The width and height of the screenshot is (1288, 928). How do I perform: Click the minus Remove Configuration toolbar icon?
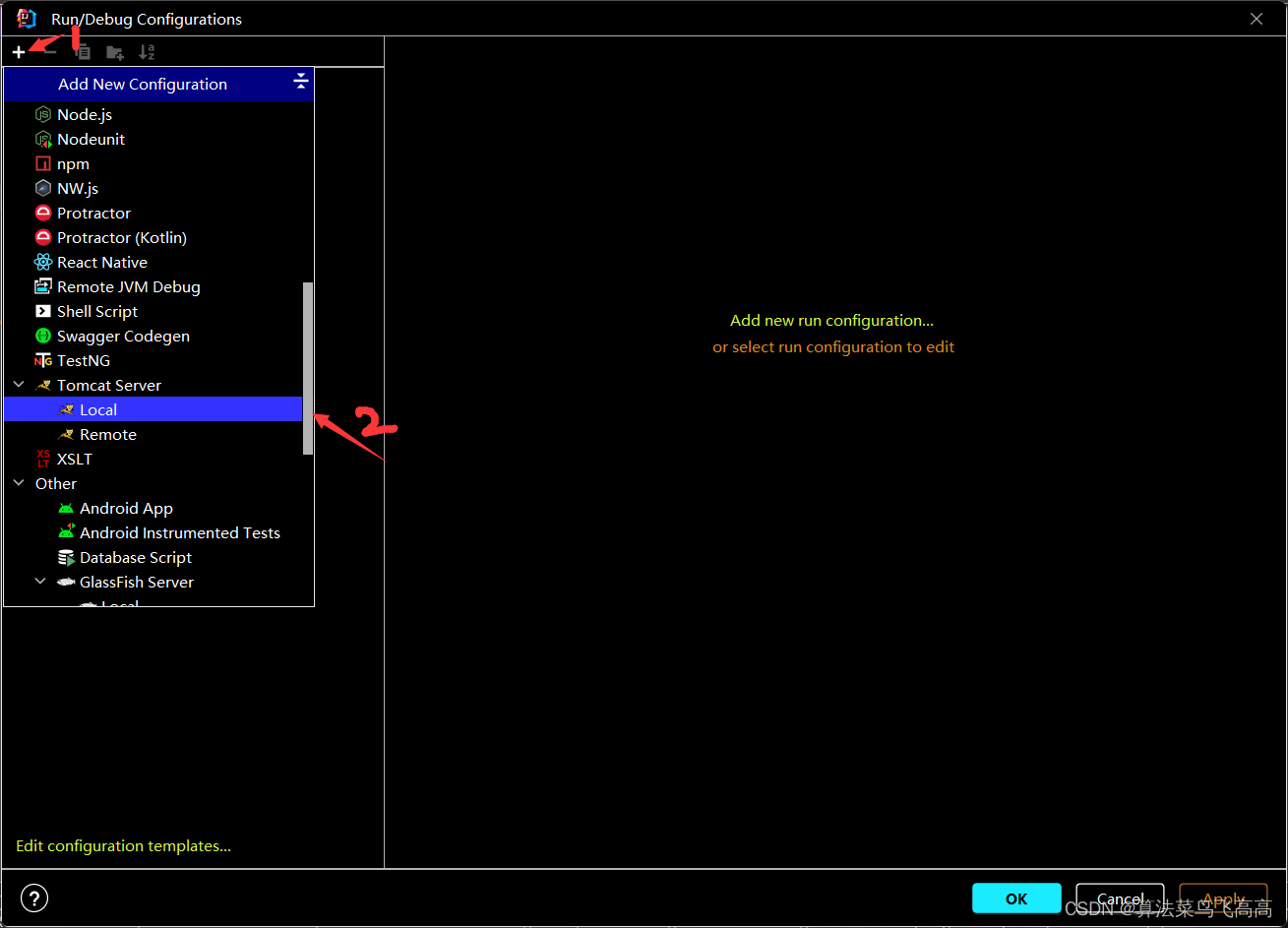(50, 52)
